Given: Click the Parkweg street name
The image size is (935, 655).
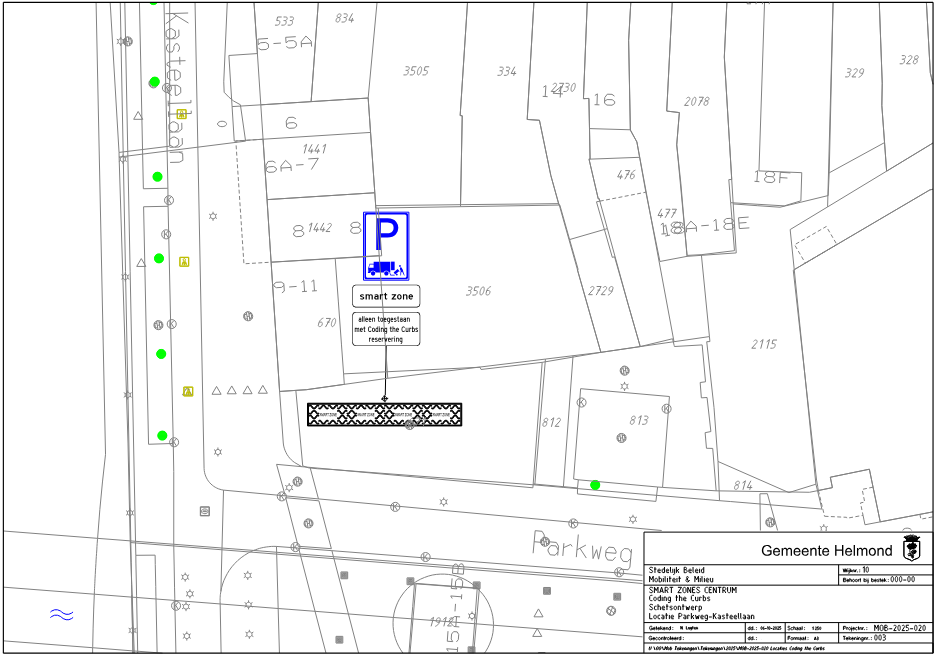Looking at the screenshot, I should click(x=582, y=547).
